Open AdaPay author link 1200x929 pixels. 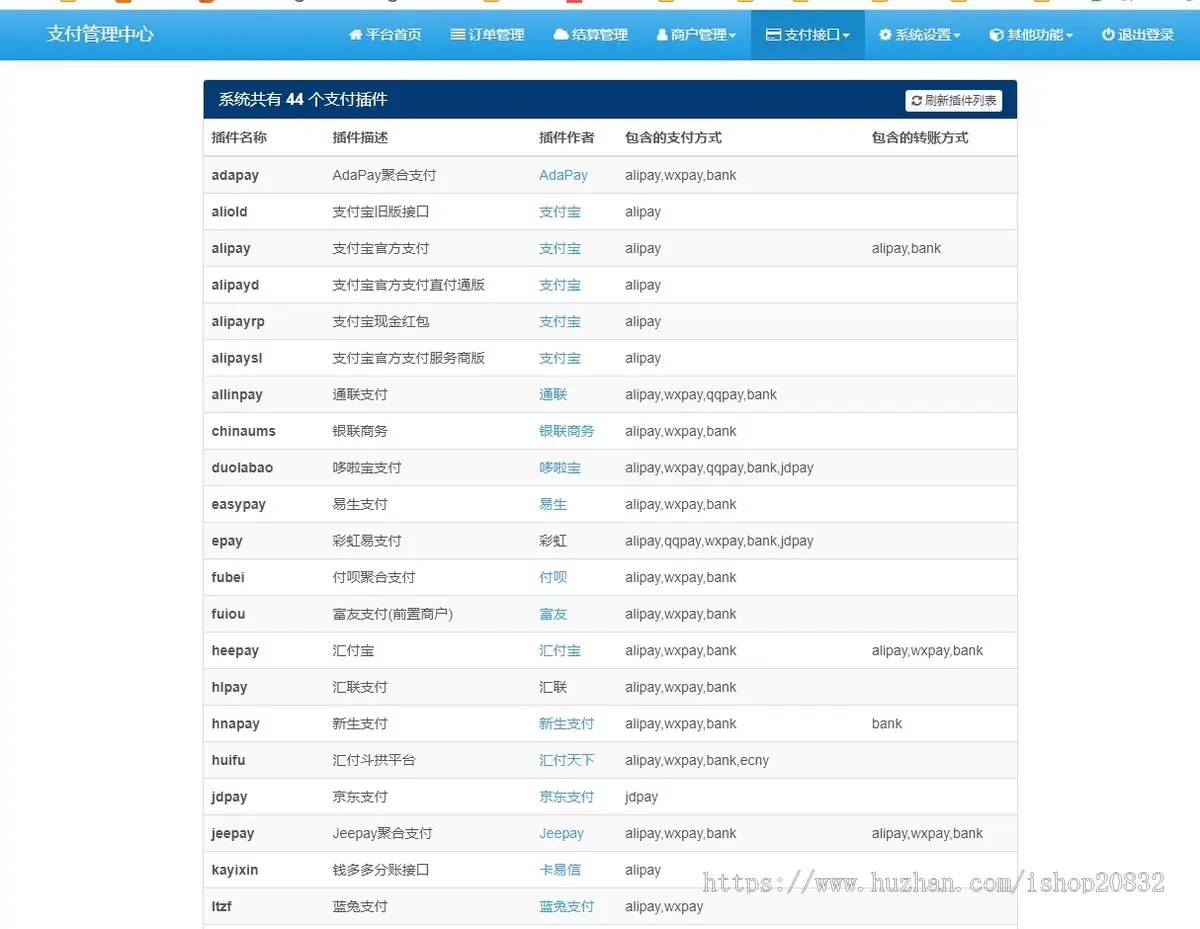tap(563, 175)
